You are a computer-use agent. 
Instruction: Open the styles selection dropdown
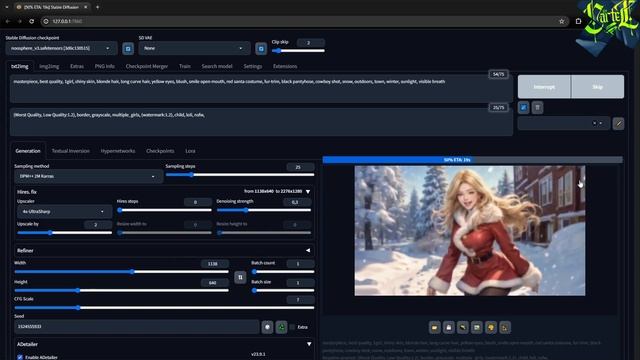(x=564, y=123)
